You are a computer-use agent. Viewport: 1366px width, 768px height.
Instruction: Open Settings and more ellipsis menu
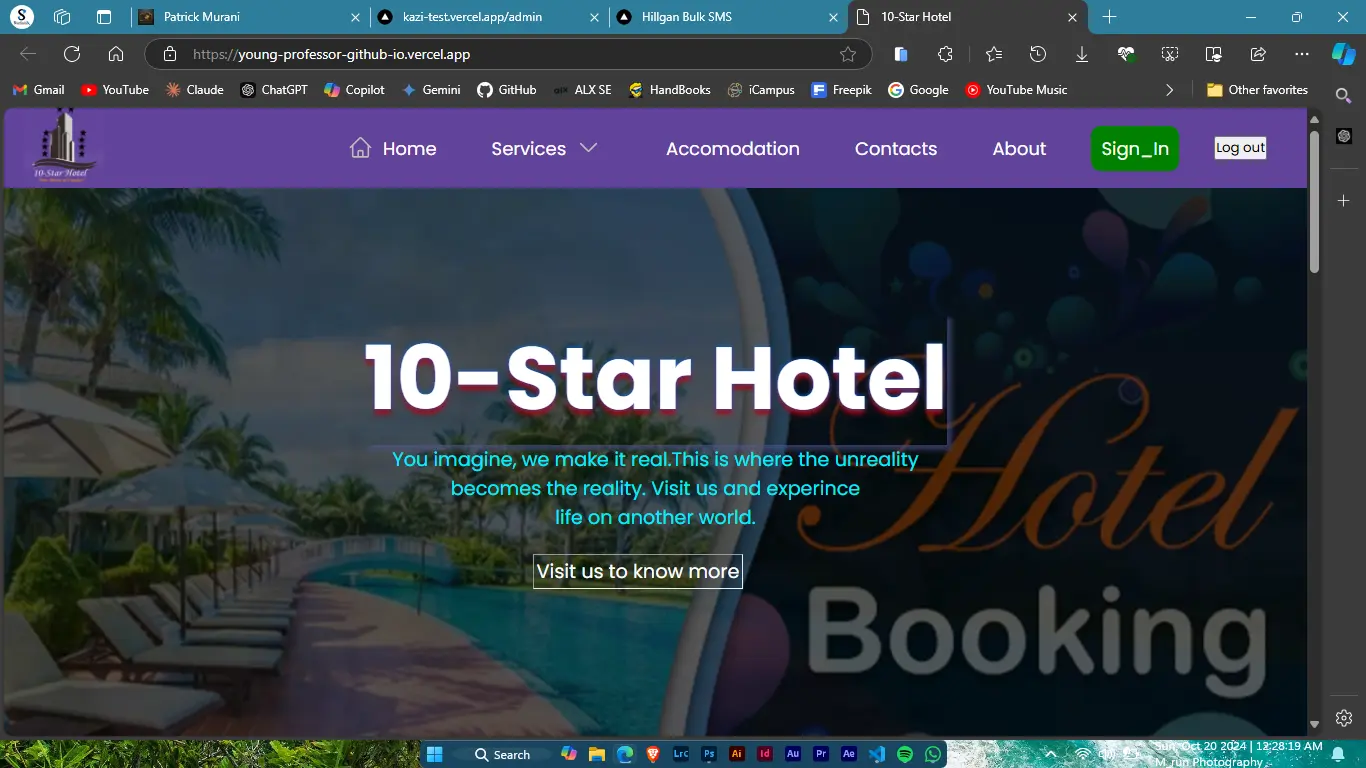pyautogui.click(x=1301, y=54)
